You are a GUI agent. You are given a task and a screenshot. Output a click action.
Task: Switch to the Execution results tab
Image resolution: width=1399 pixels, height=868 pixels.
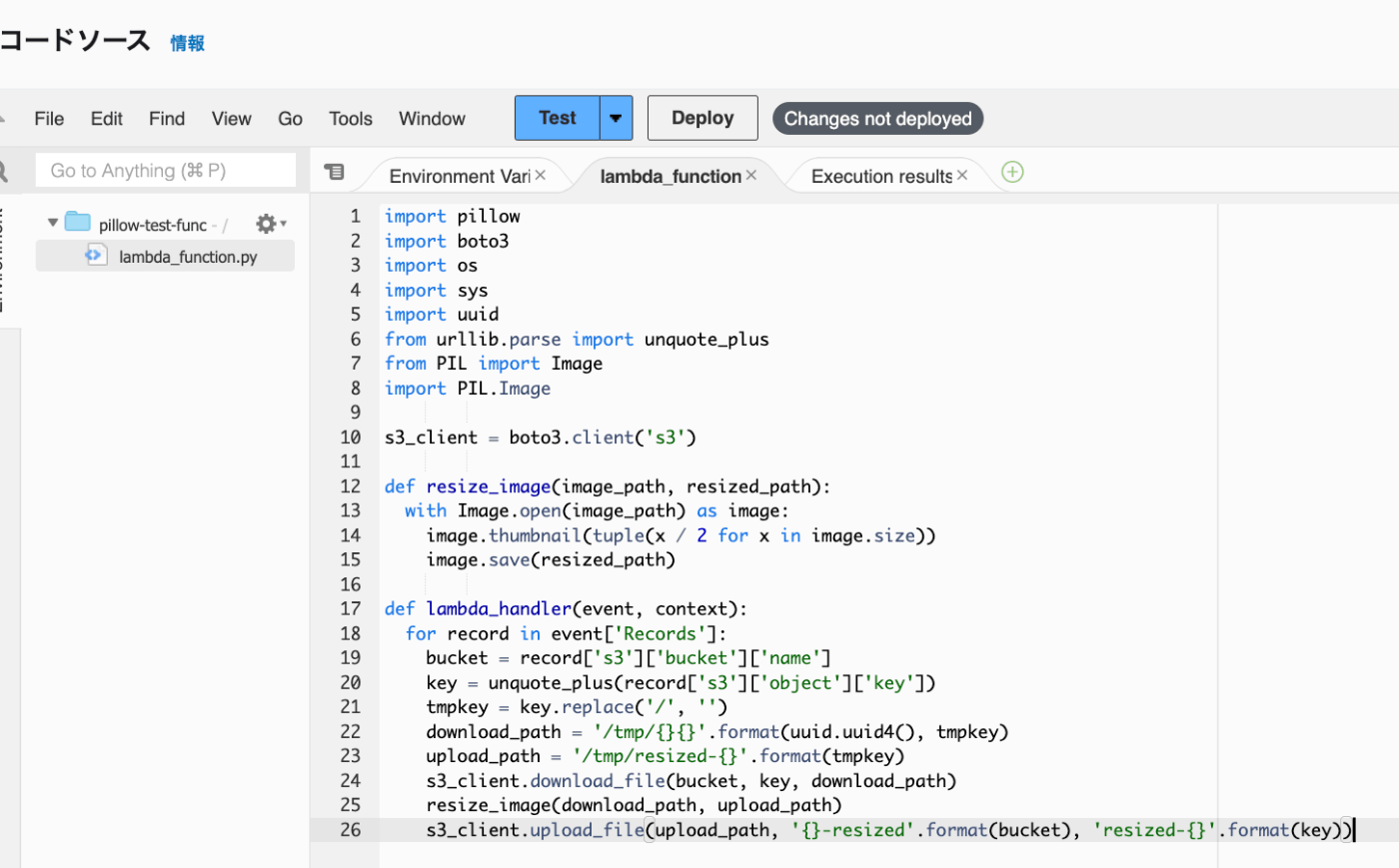click(x=881, y=177)
